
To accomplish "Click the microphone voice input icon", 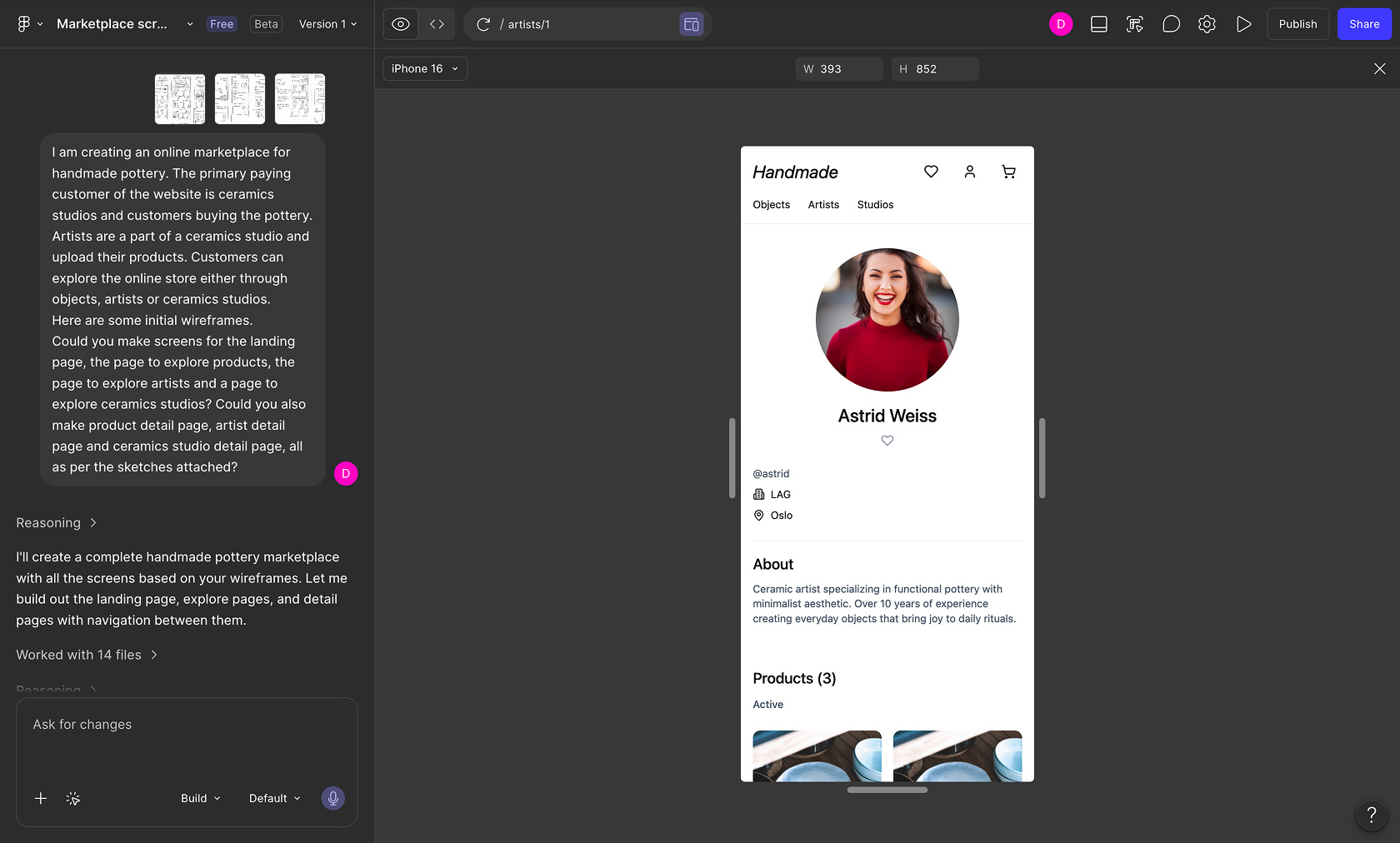I will click(x=333, y=798).
